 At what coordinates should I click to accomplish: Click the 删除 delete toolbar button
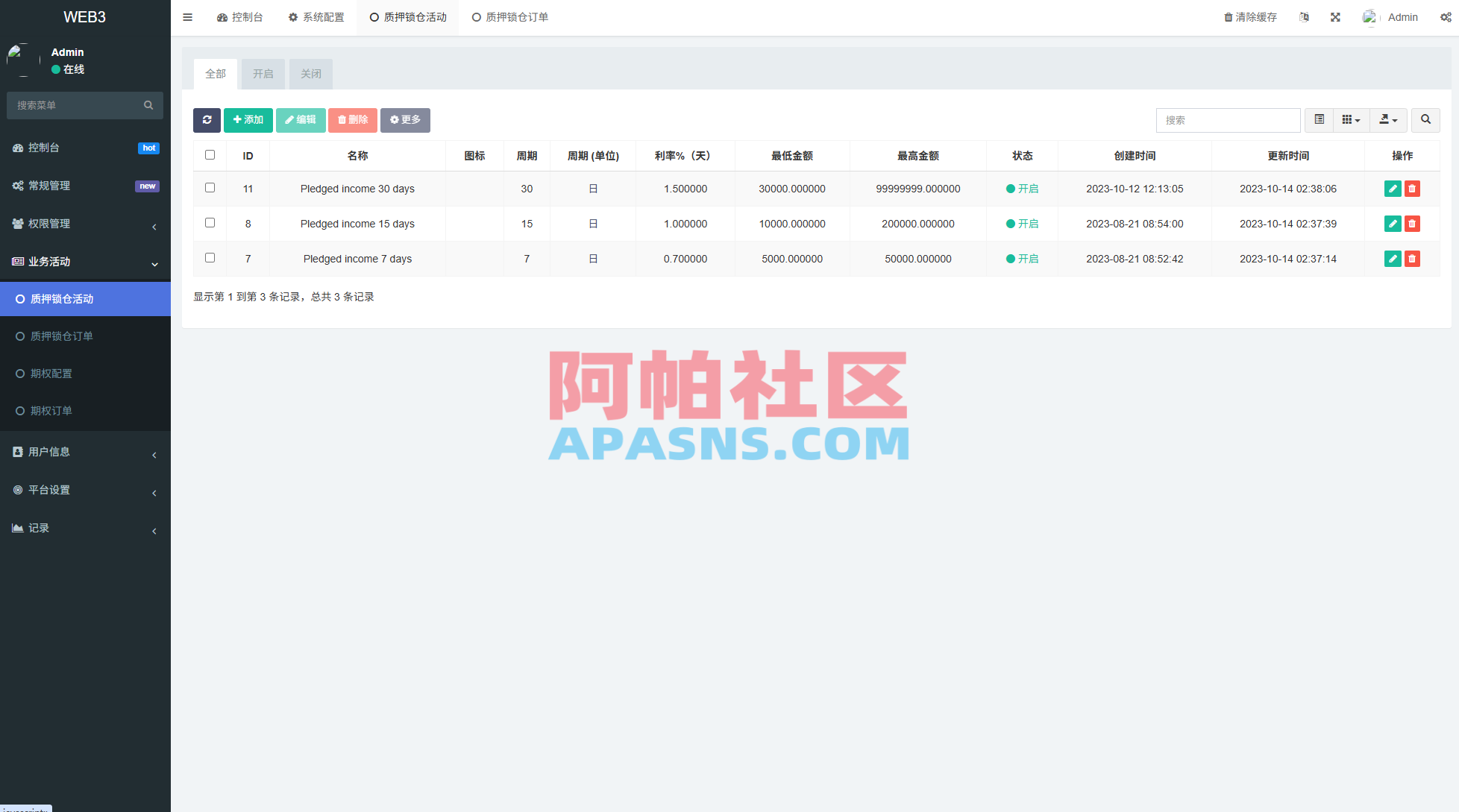[353, 120]
